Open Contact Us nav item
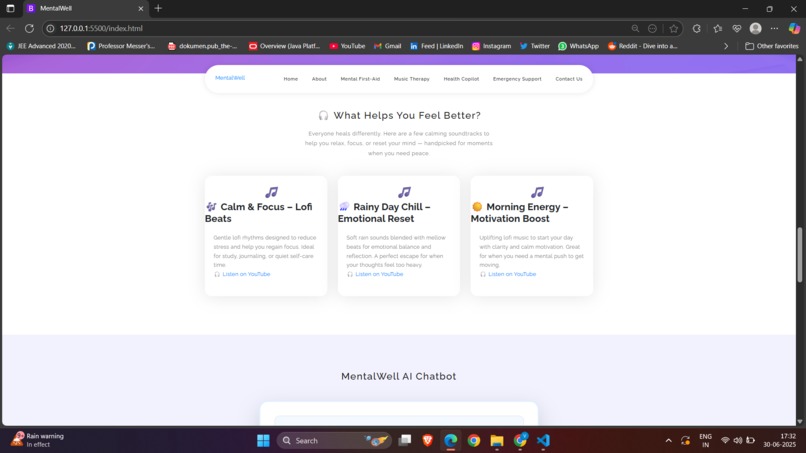 tap(569, 79)
